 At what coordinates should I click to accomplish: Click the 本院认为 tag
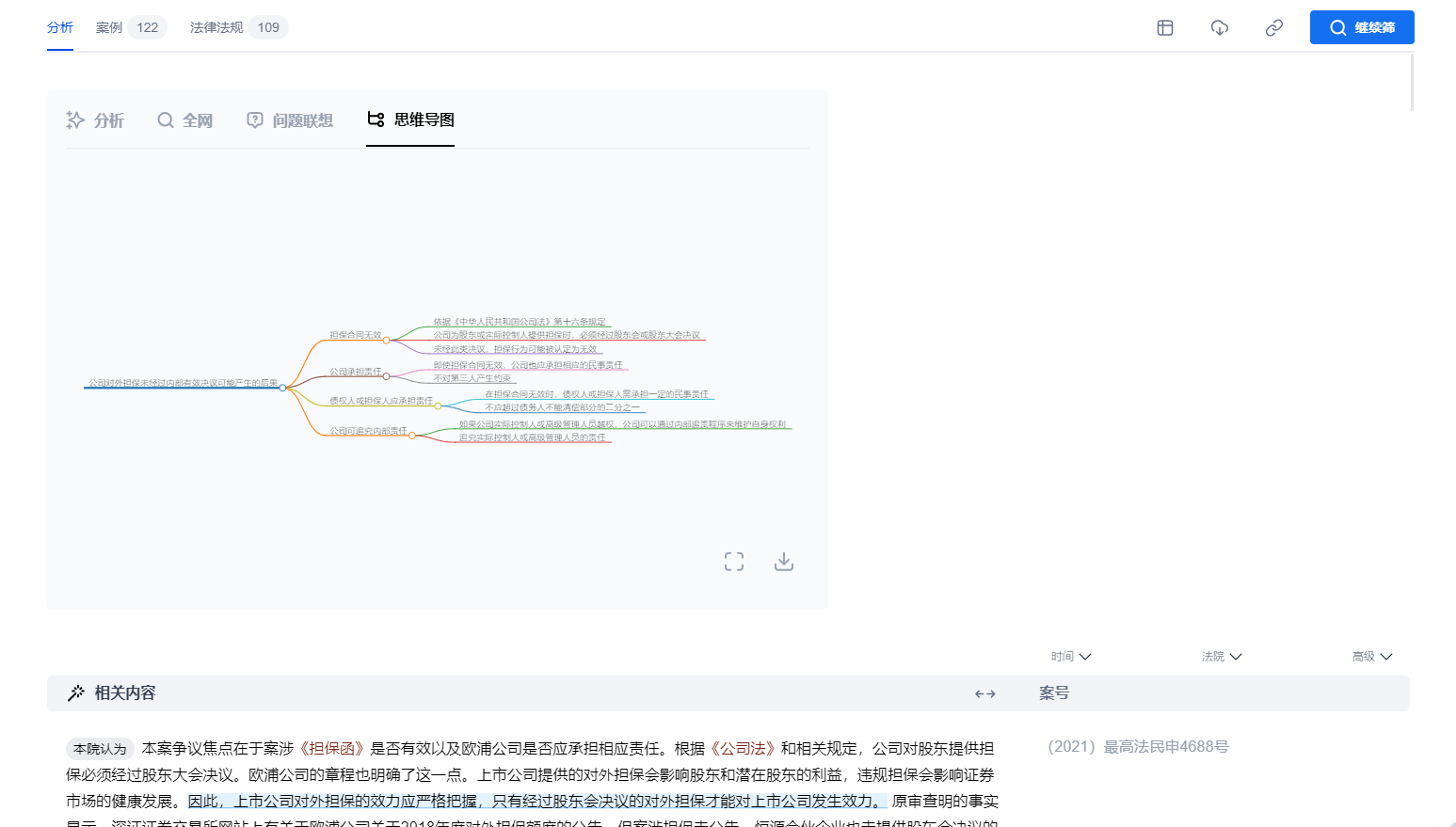point(100,749)
